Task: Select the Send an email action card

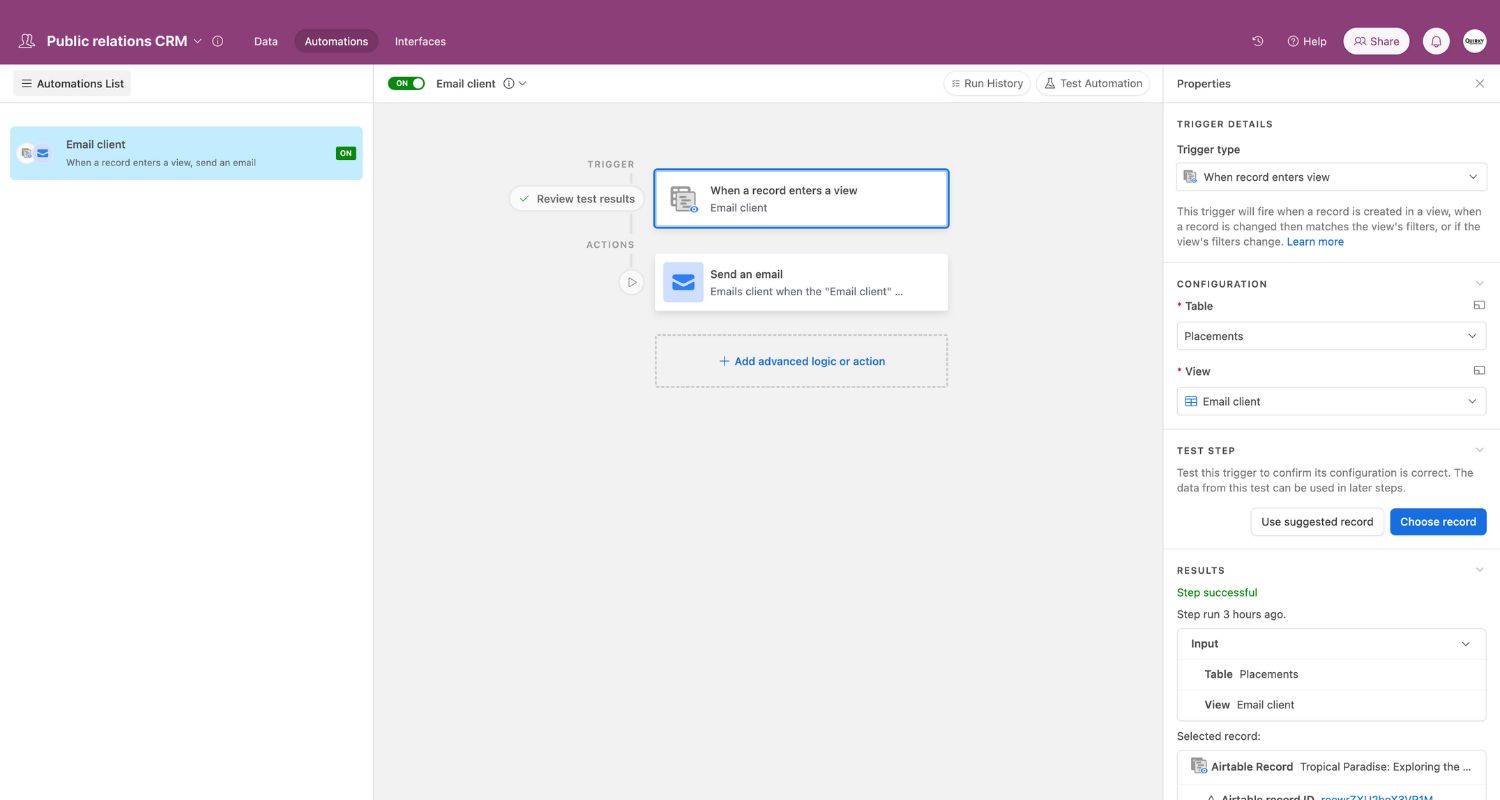Action: coord(801,282)
